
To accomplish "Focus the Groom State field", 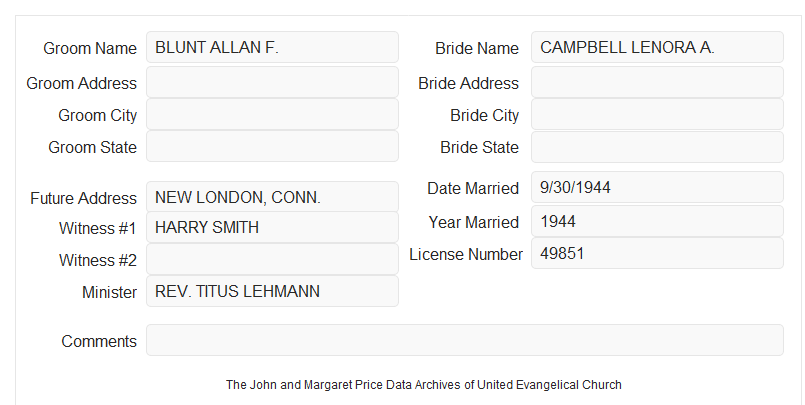I will click(x=272, y=146).
